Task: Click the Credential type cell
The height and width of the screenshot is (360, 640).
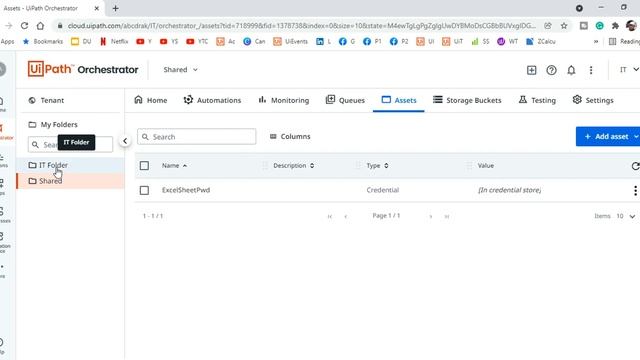Action: click(x=382, y=190)
